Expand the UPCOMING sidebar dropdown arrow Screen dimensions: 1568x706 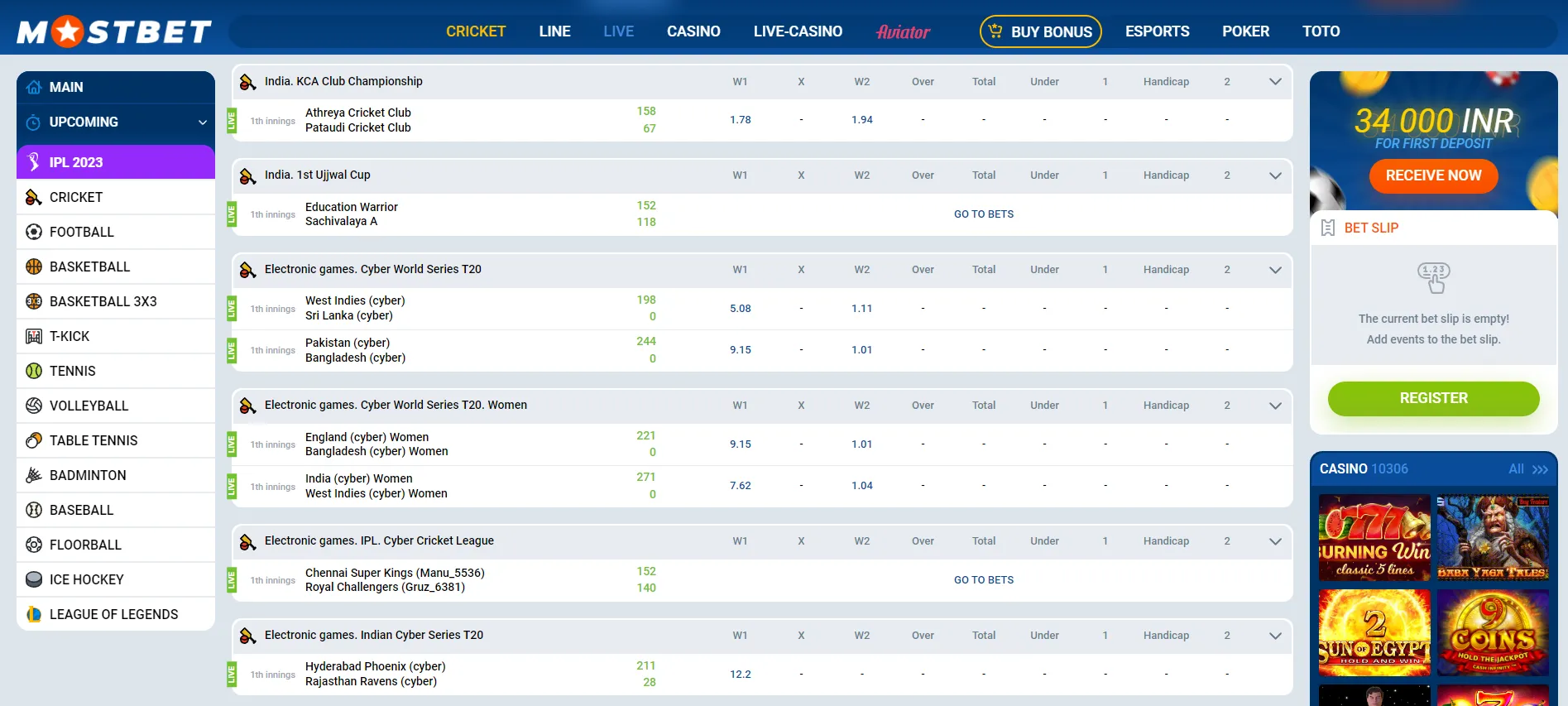click(203, 122)
